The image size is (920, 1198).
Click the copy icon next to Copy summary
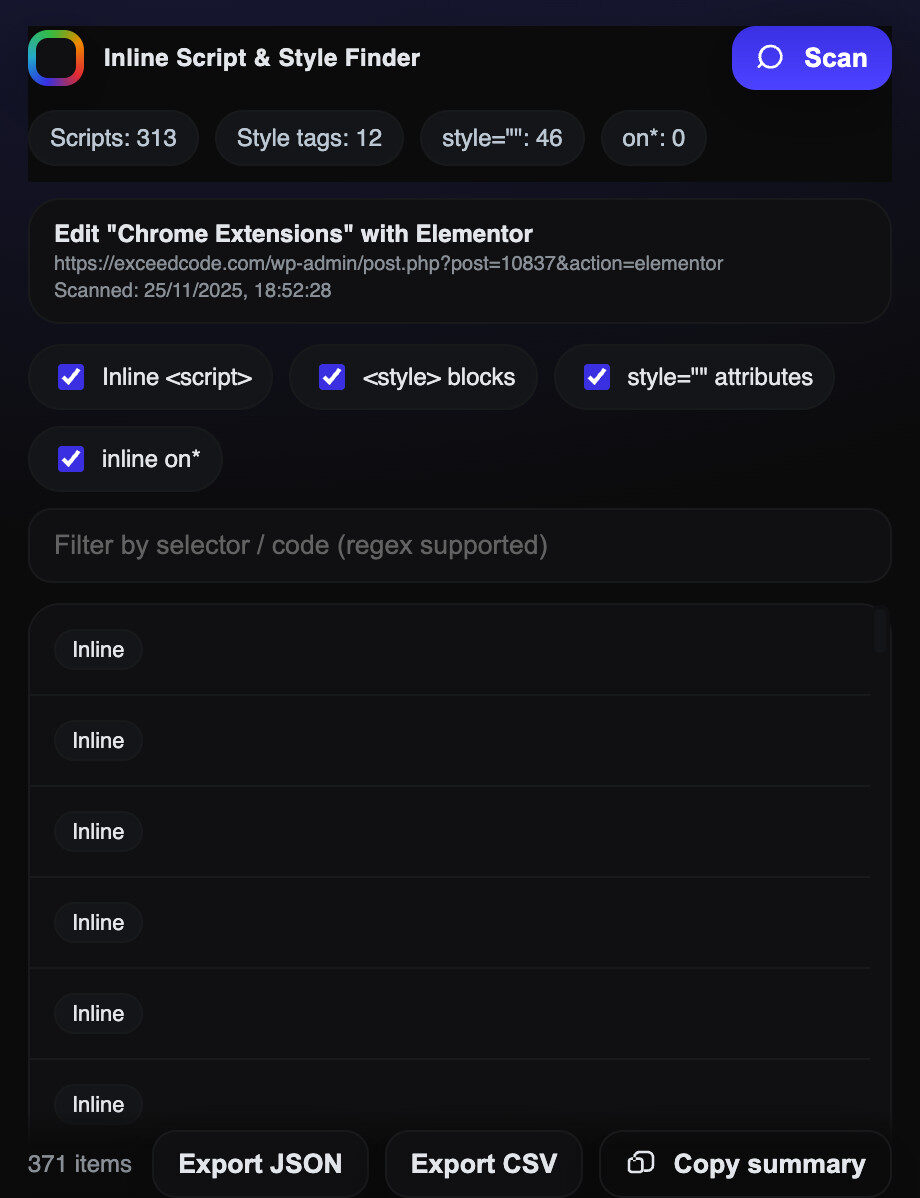(x=640, y=1163)
